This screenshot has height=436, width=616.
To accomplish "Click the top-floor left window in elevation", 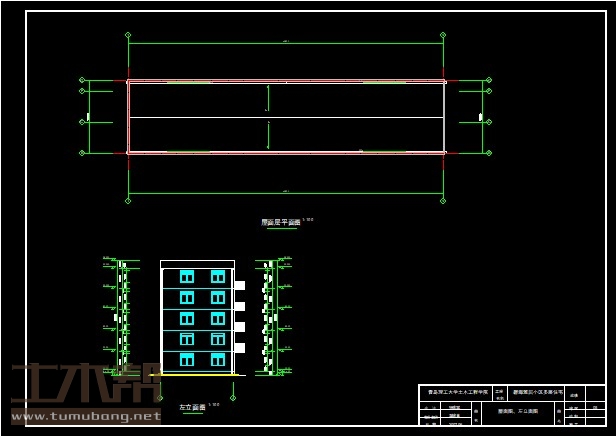I will [187, 276].
